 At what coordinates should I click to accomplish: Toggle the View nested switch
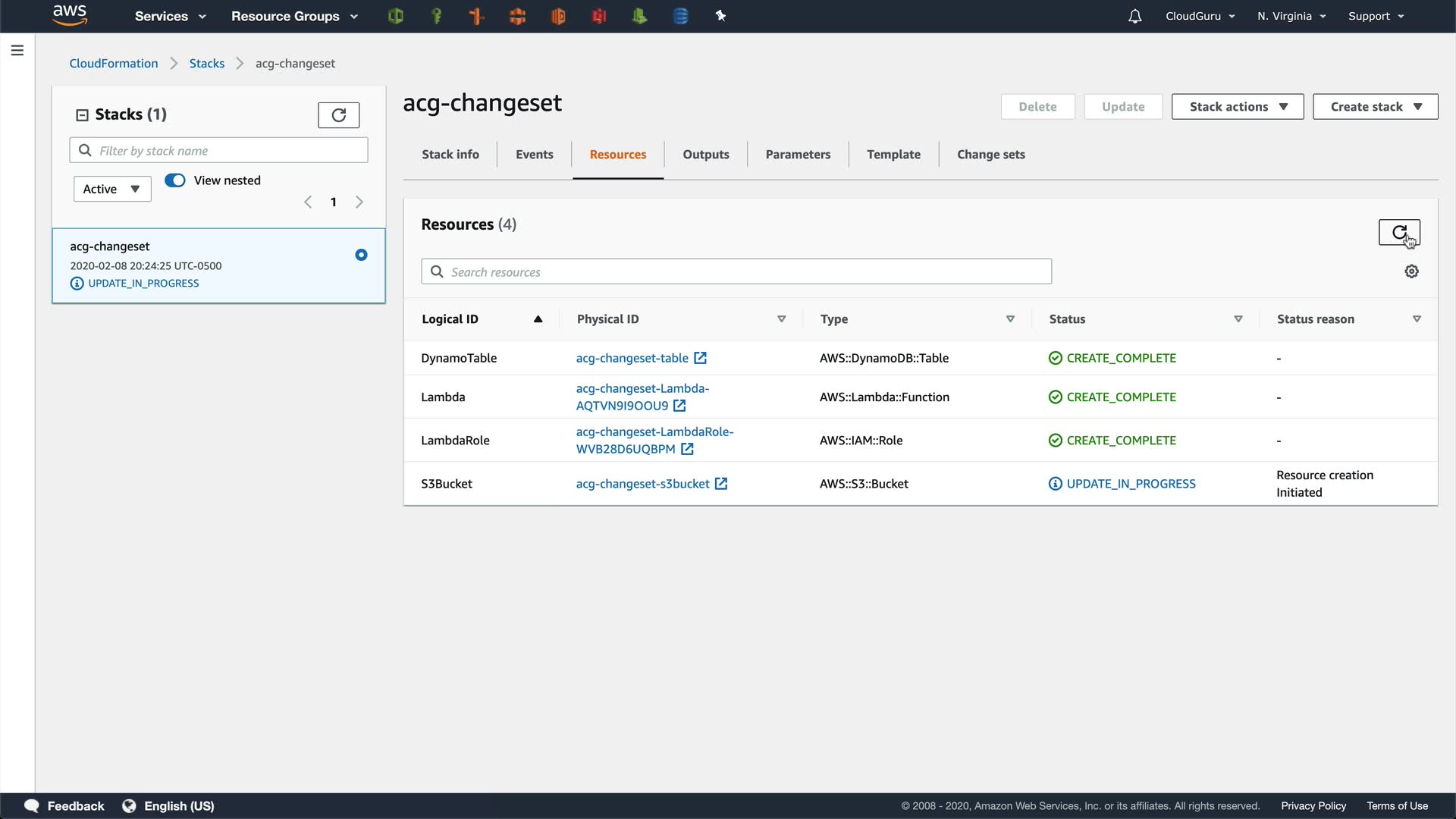click(x=175, y=180)
